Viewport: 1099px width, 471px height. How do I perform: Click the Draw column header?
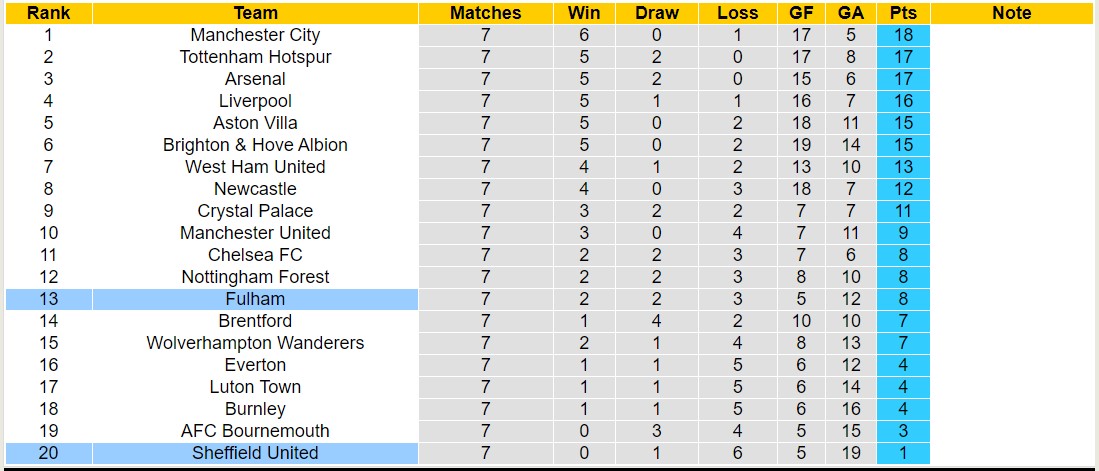pos(657,13)
